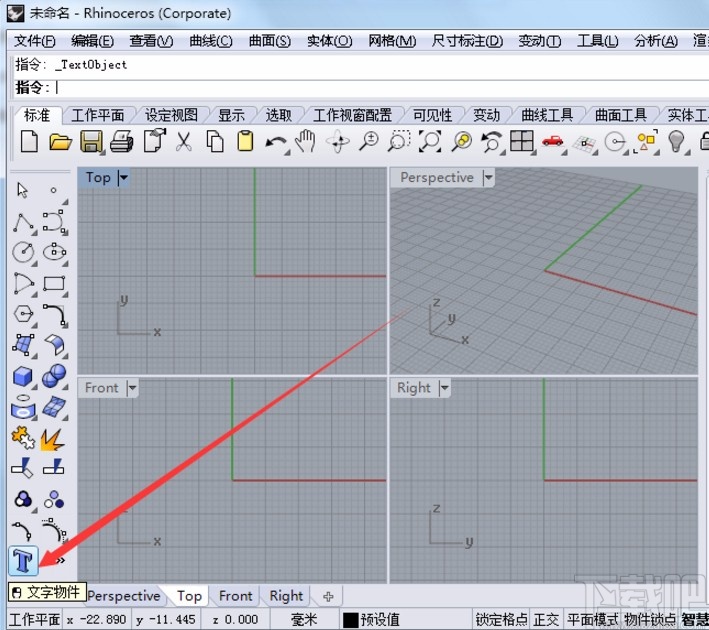Click the four viewports layout icon

click(521, 141)
